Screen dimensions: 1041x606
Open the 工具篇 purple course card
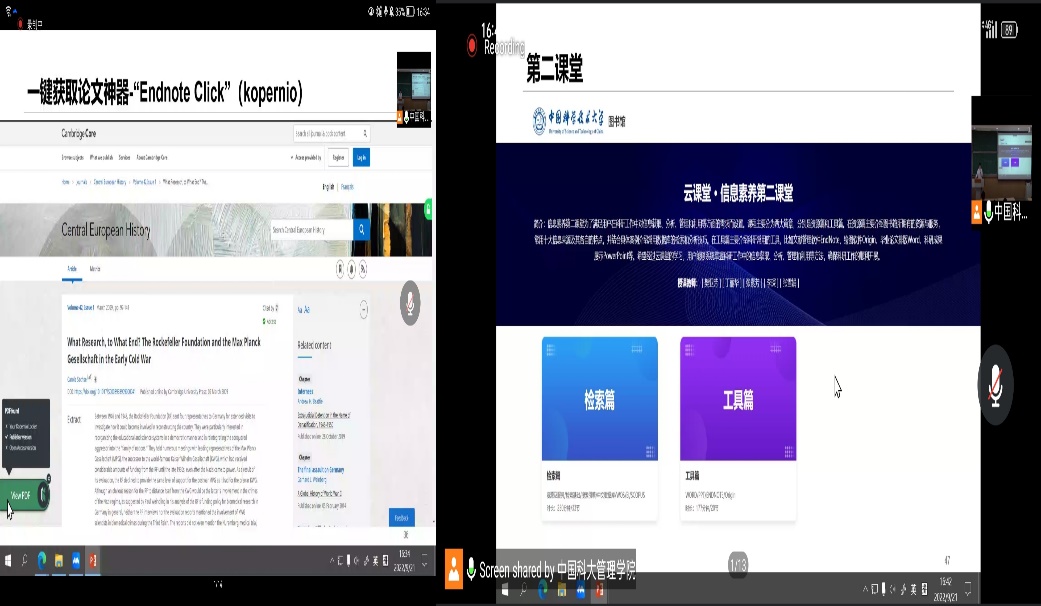(x=738, y=399)
